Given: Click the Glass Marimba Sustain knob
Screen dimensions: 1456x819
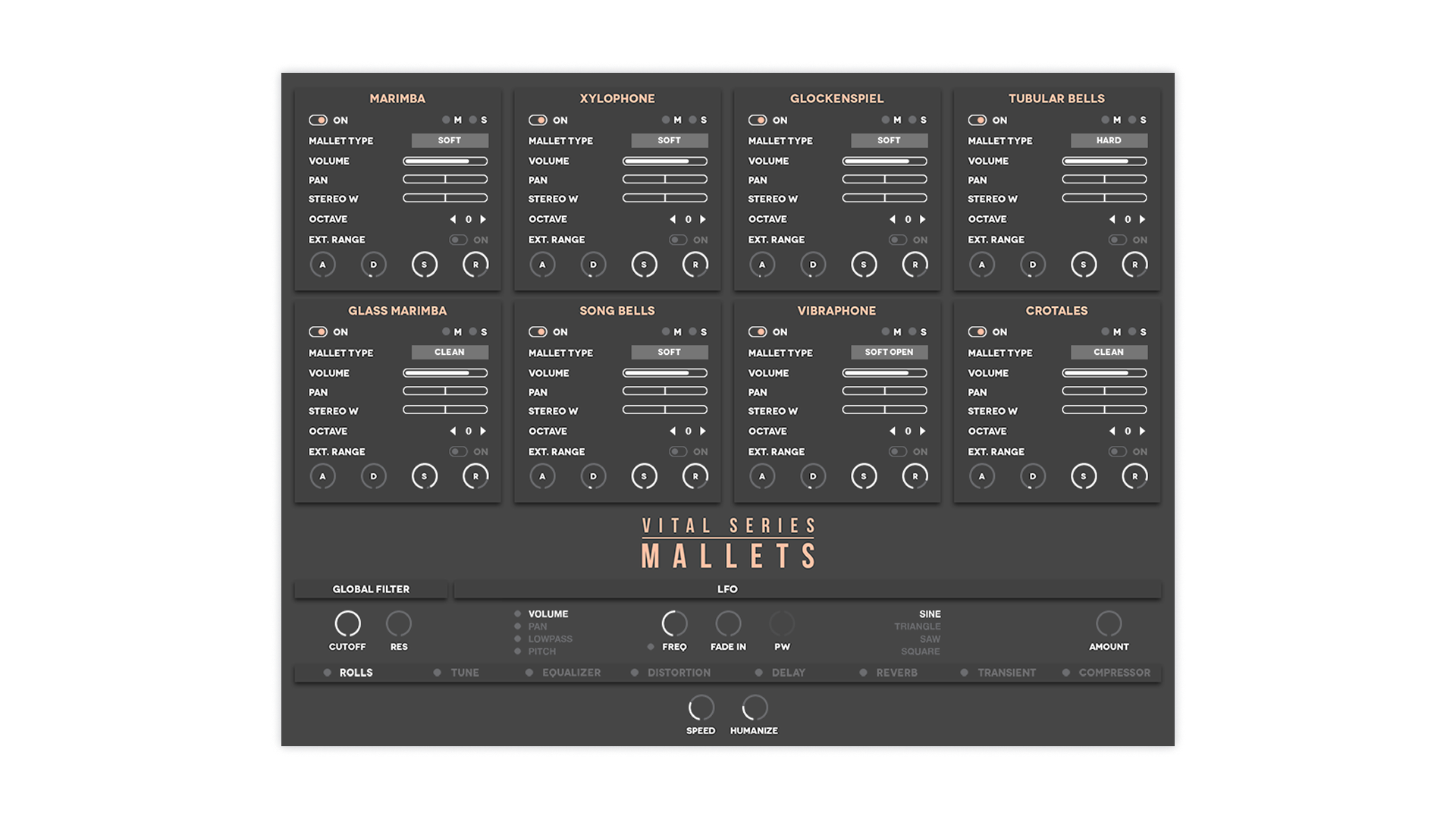Looking at the screenshot, I should pyautogui.click(x=424, y=476).
